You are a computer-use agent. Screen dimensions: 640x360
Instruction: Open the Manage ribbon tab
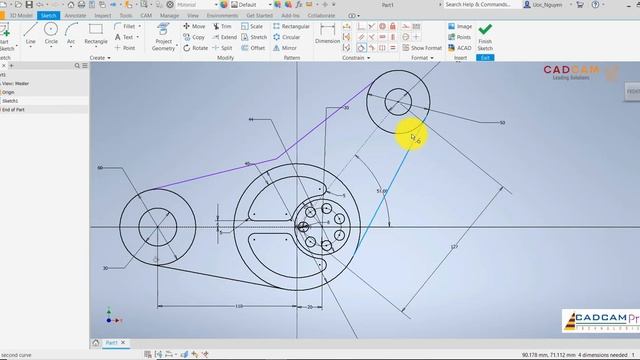point(169,16)
